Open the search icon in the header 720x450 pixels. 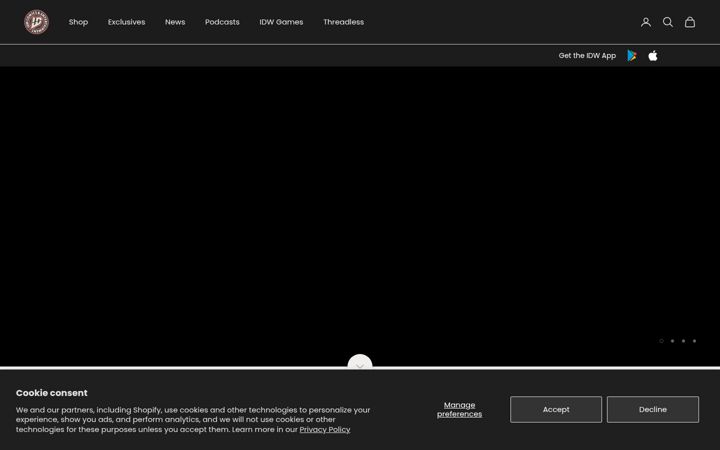(668, 22)
